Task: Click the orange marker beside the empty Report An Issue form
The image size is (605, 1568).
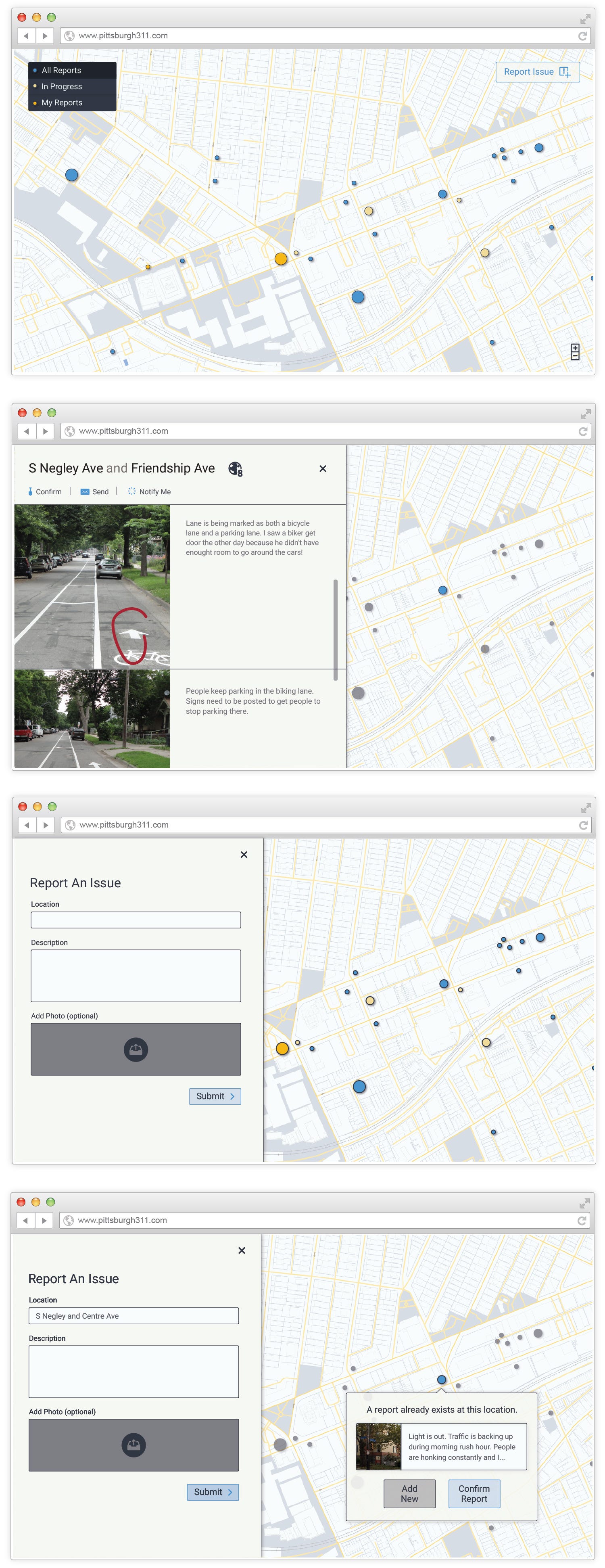Action: 282,1049
